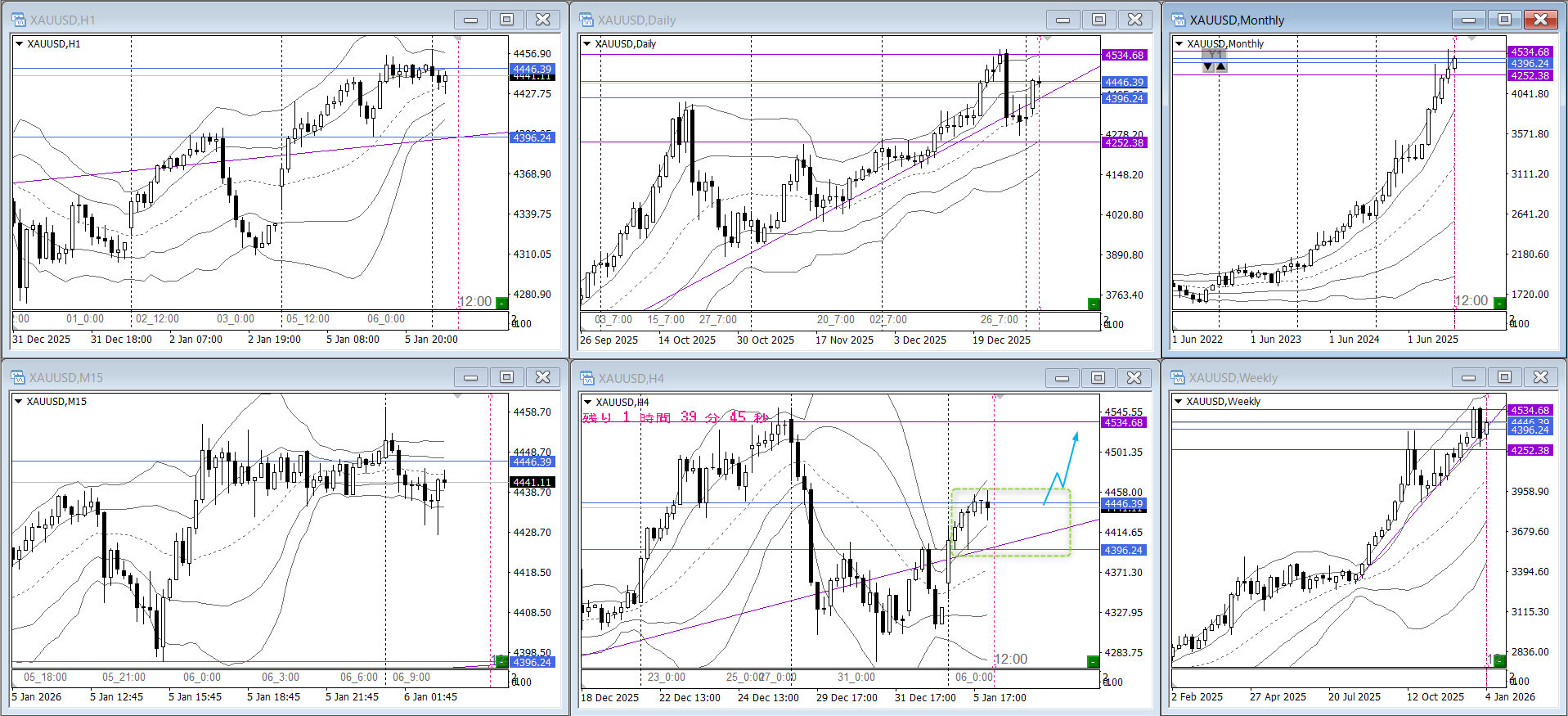Expand the XAUUSD,H1 chart title triangle
This screenshot has width=1568, height=716.
tap(19, 44)
